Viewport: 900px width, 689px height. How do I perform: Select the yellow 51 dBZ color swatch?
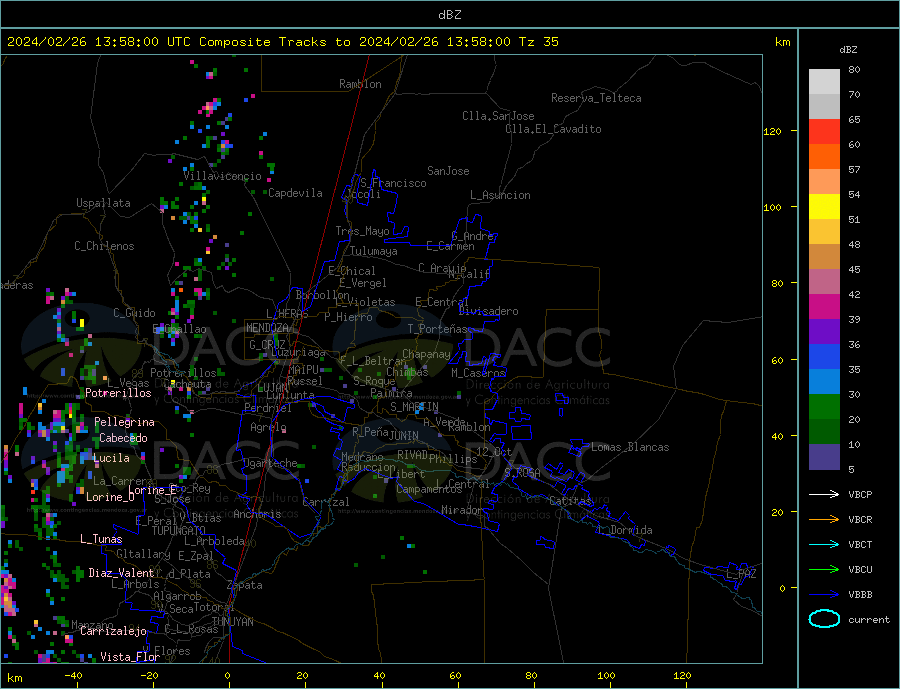tap(824, 207)
